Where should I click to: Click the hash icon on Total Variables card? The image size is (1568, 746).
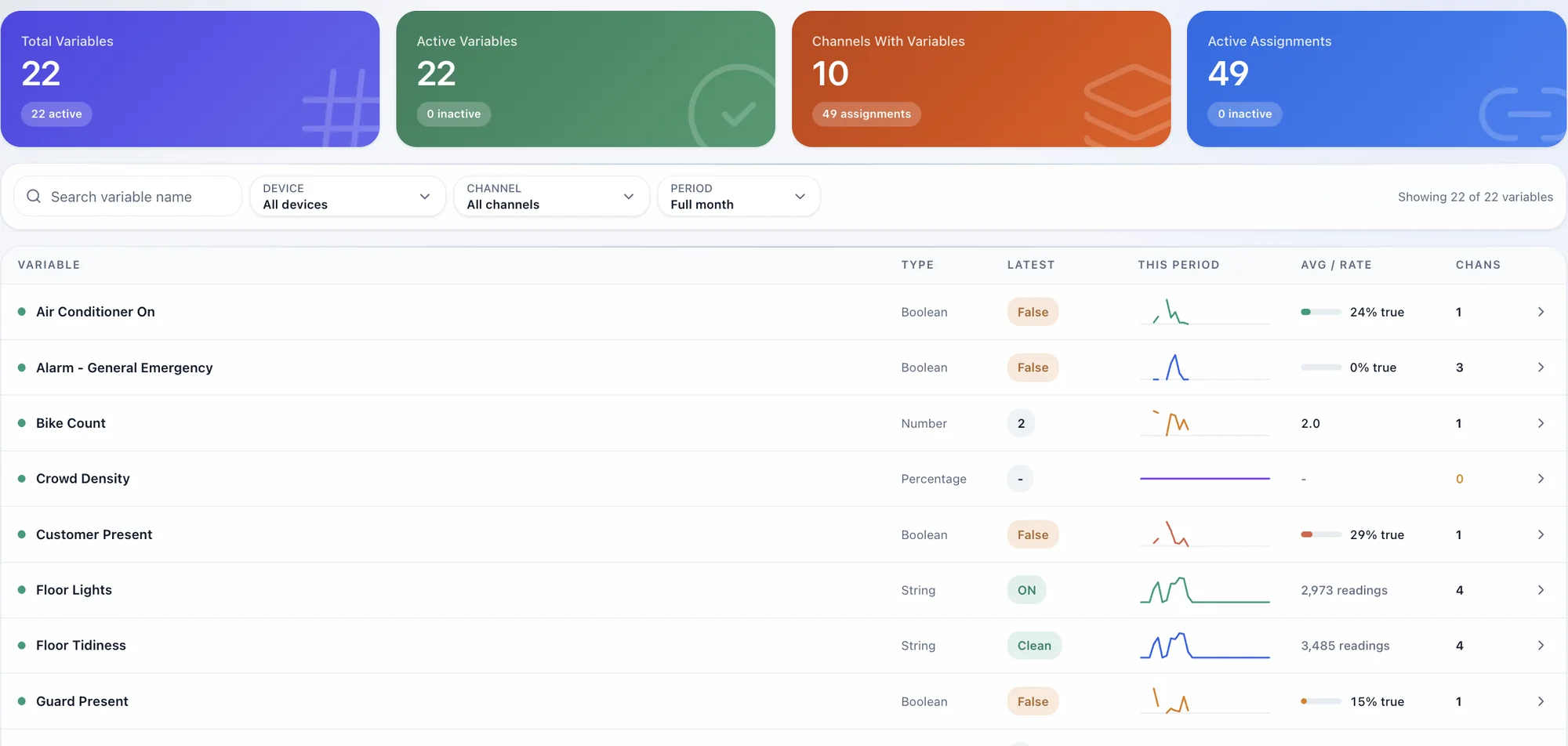pyautogui.click(x=342, y=107)
